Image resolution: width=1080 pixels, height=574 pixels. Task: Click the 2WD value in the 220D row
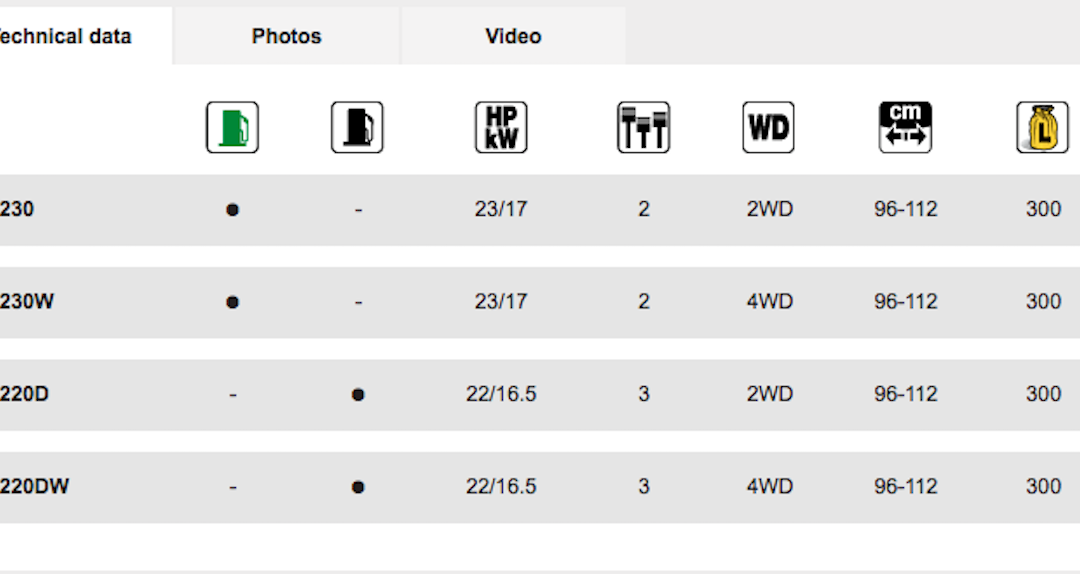tap(769, 394)
